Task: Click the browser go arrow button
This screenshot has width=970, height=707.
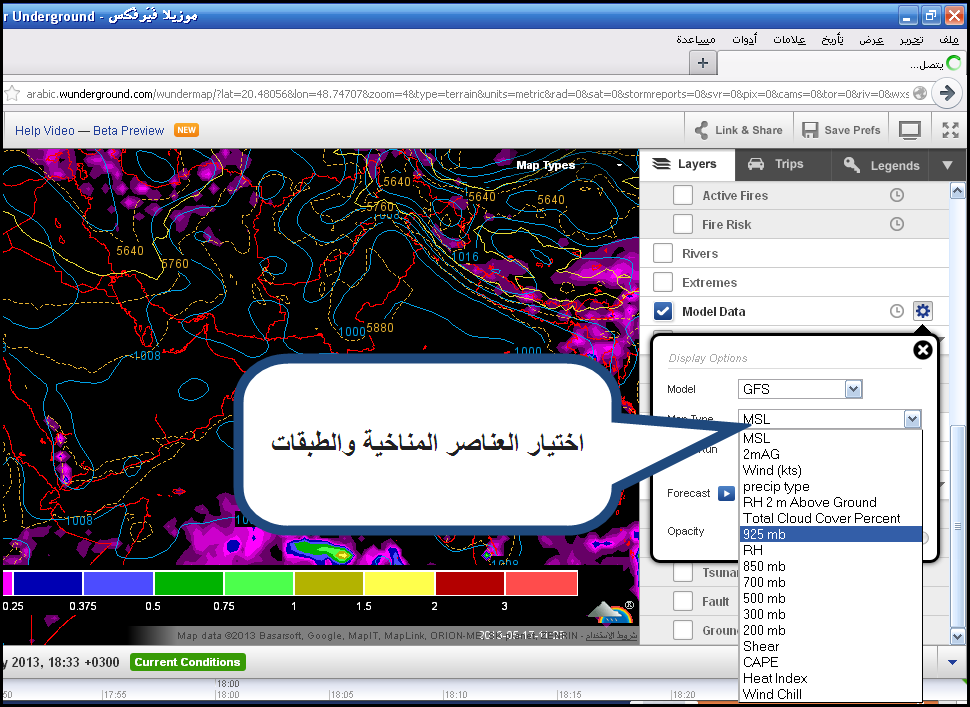Action: pyautogui.click(x=946, y=93)
